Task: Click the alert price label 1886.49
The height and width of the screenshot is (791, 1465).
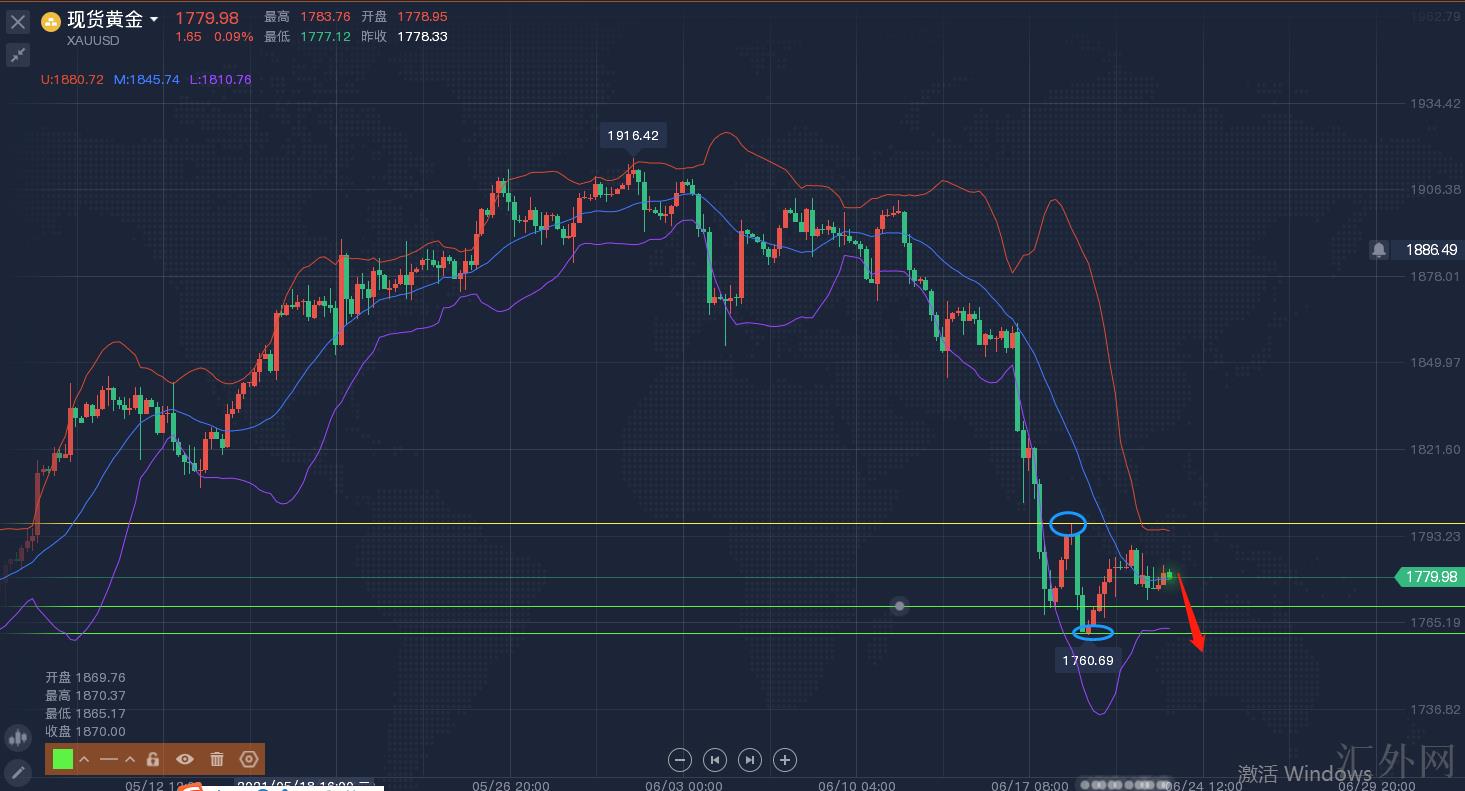Action: coord(1431,250)
